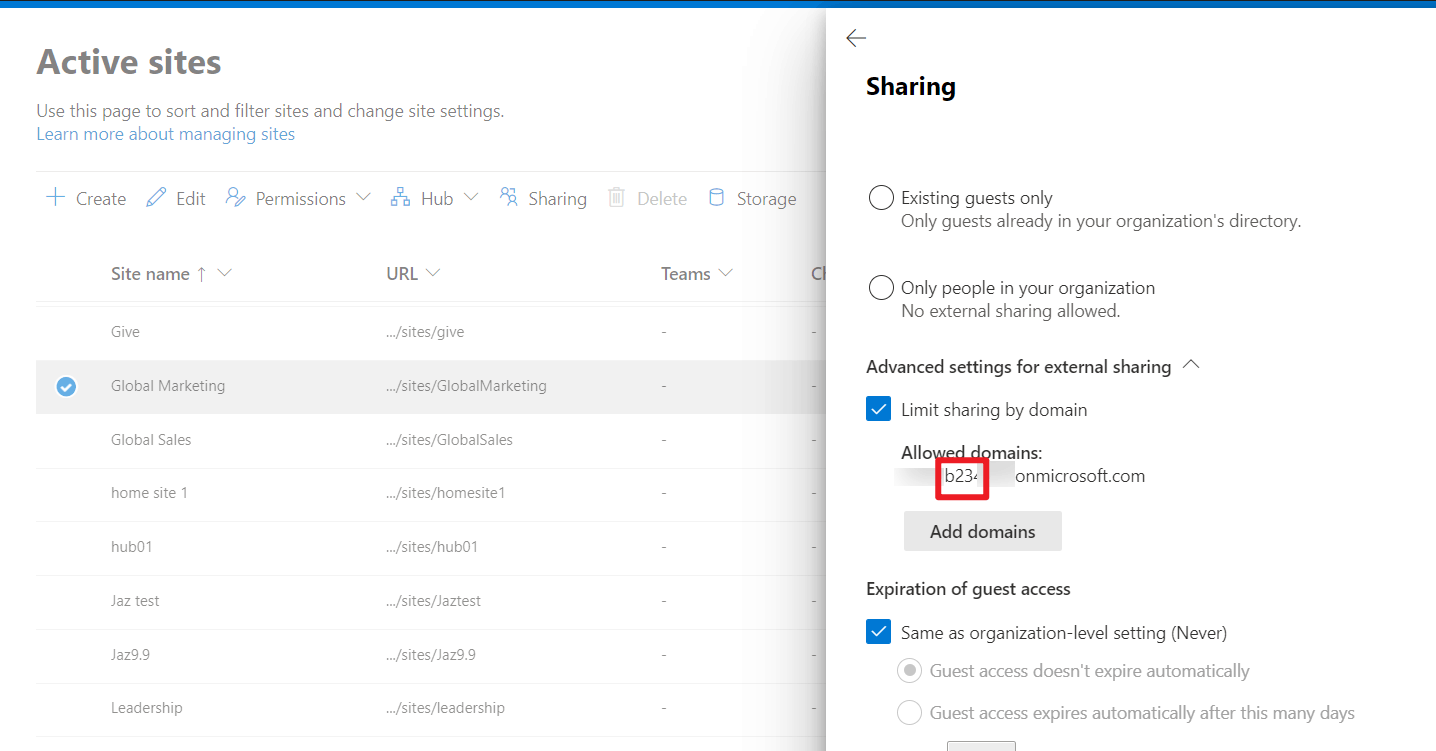This screenshot has height=751, width=1436.
Task: Open the Hub dropdown chevron
Action: click(471, 197)
